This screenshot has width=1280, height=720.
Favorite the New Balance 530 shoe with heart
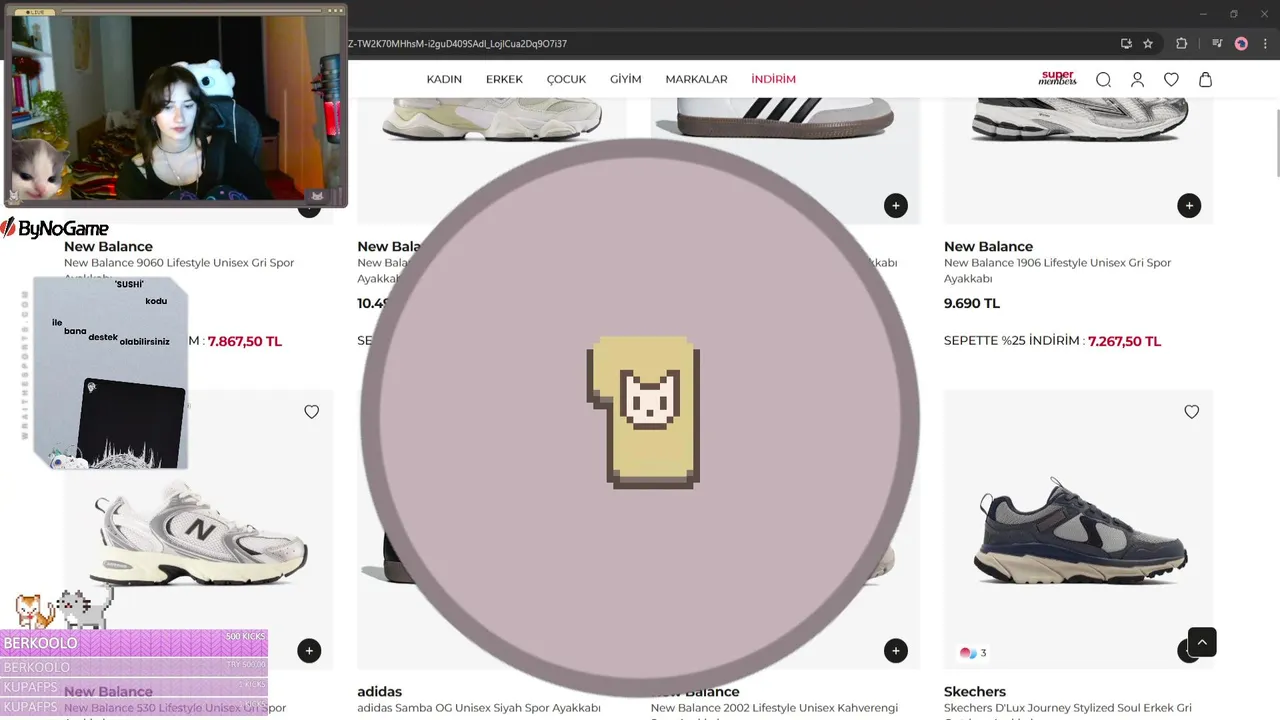tap(312, 412)
